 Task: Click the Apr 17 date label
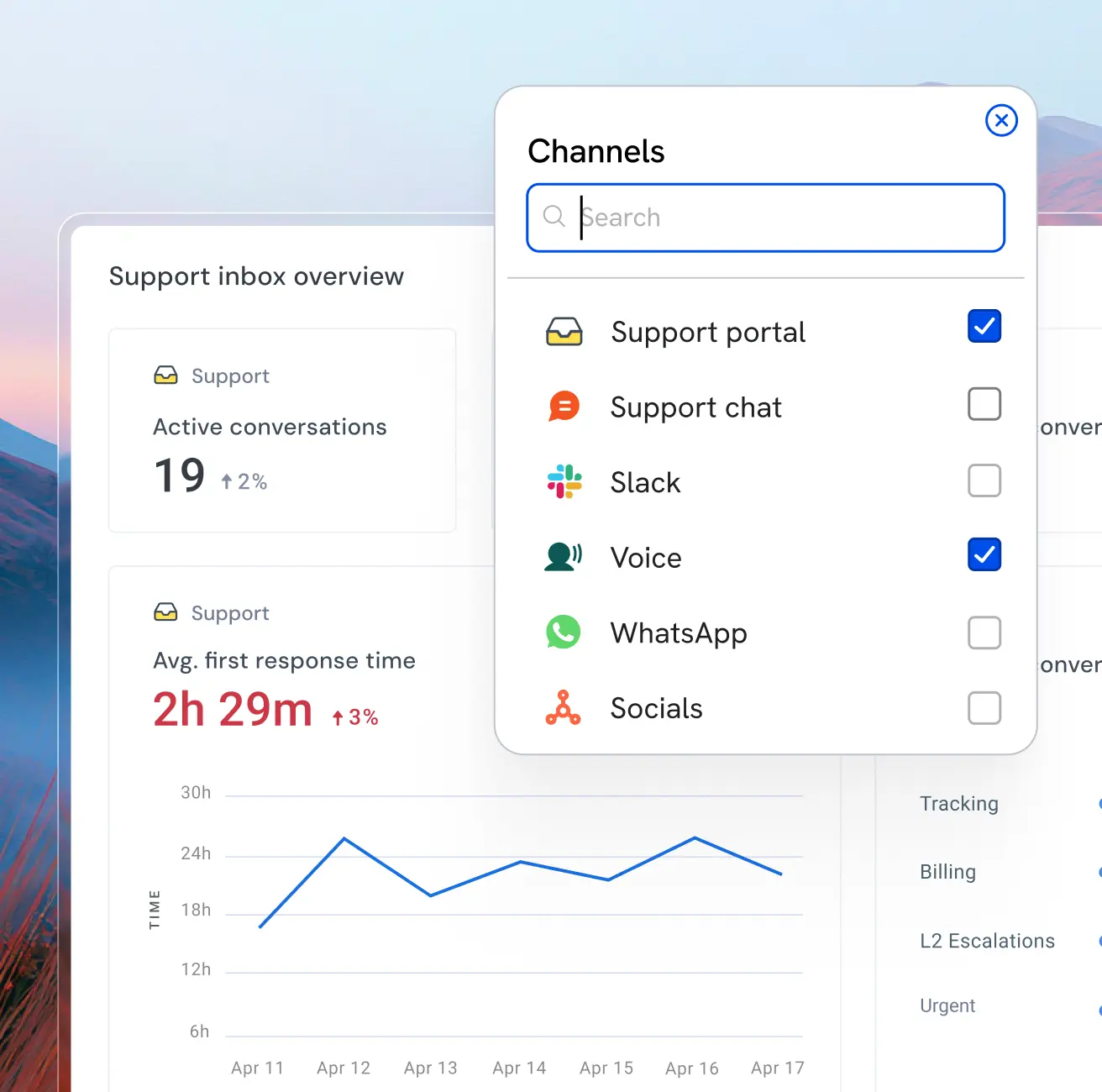click(778, 1068)
